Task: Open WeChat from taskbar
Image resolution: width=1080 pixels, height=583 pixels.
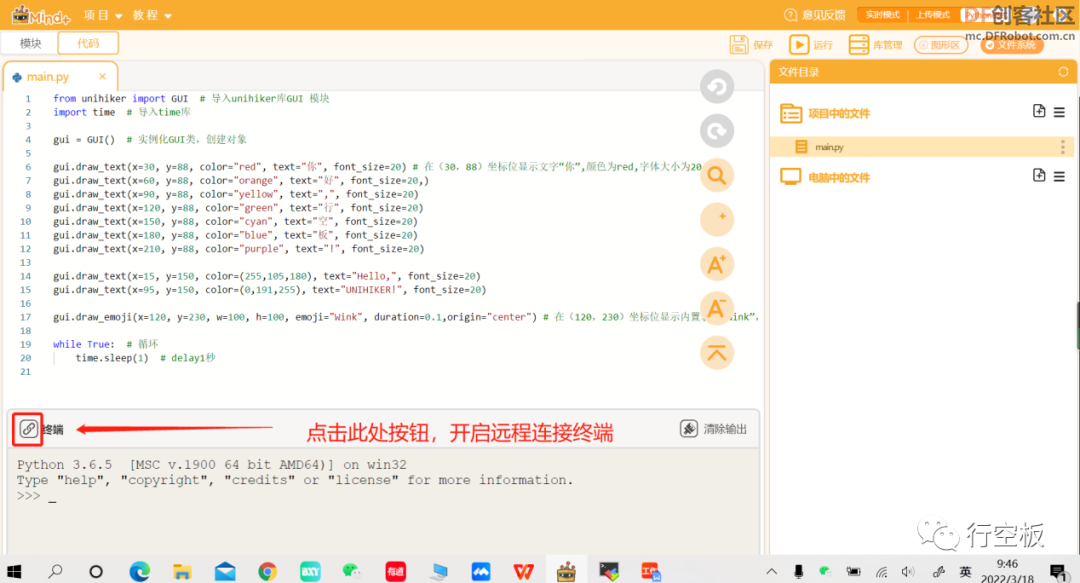Action: click(352, 571)
